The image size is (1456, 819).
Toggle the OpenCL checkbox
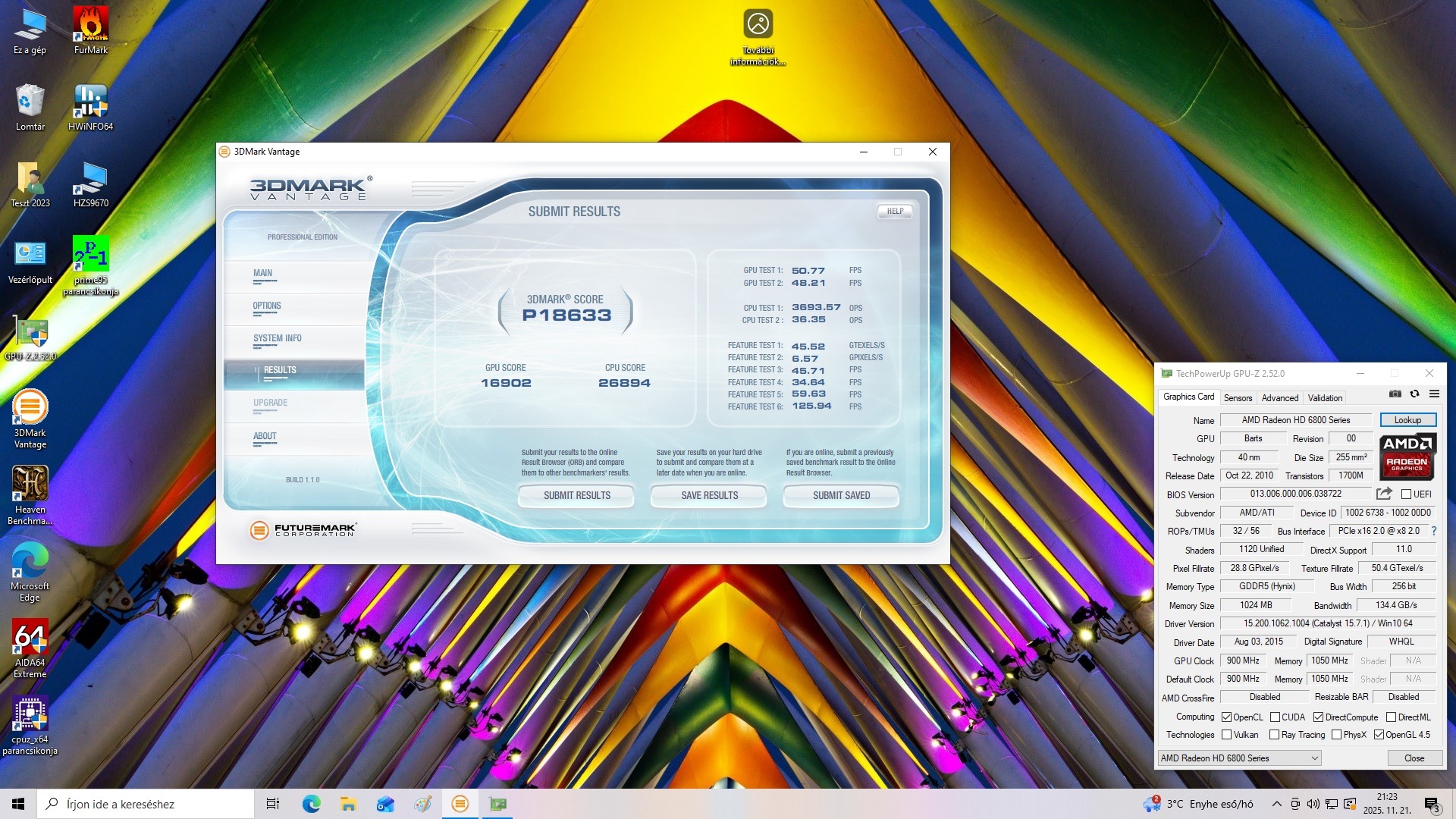pyautogui.click(x=1226, y=717)
